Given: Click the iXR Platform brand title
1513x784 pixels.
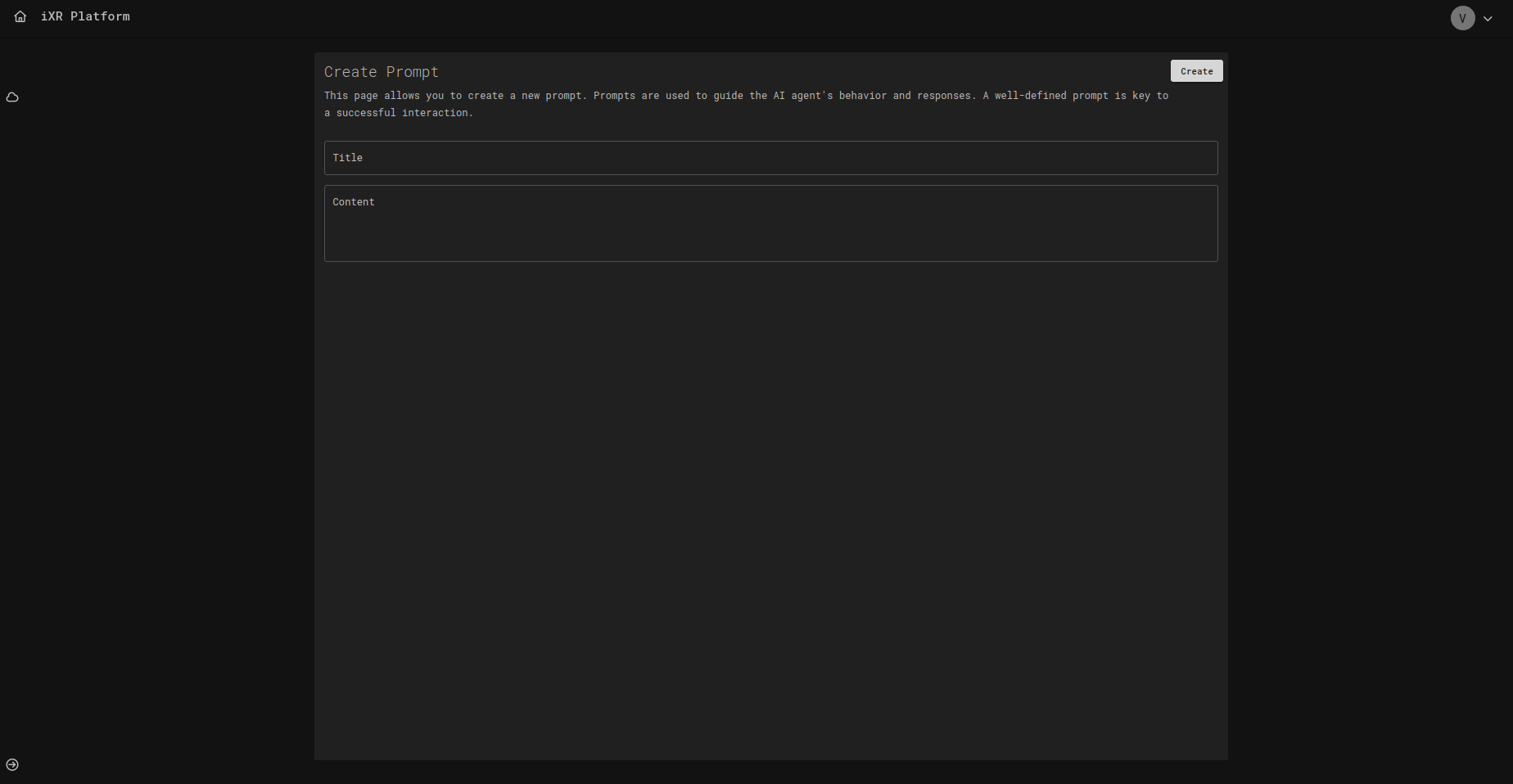Looking at the screenshot, I should [x=85, y=16].
